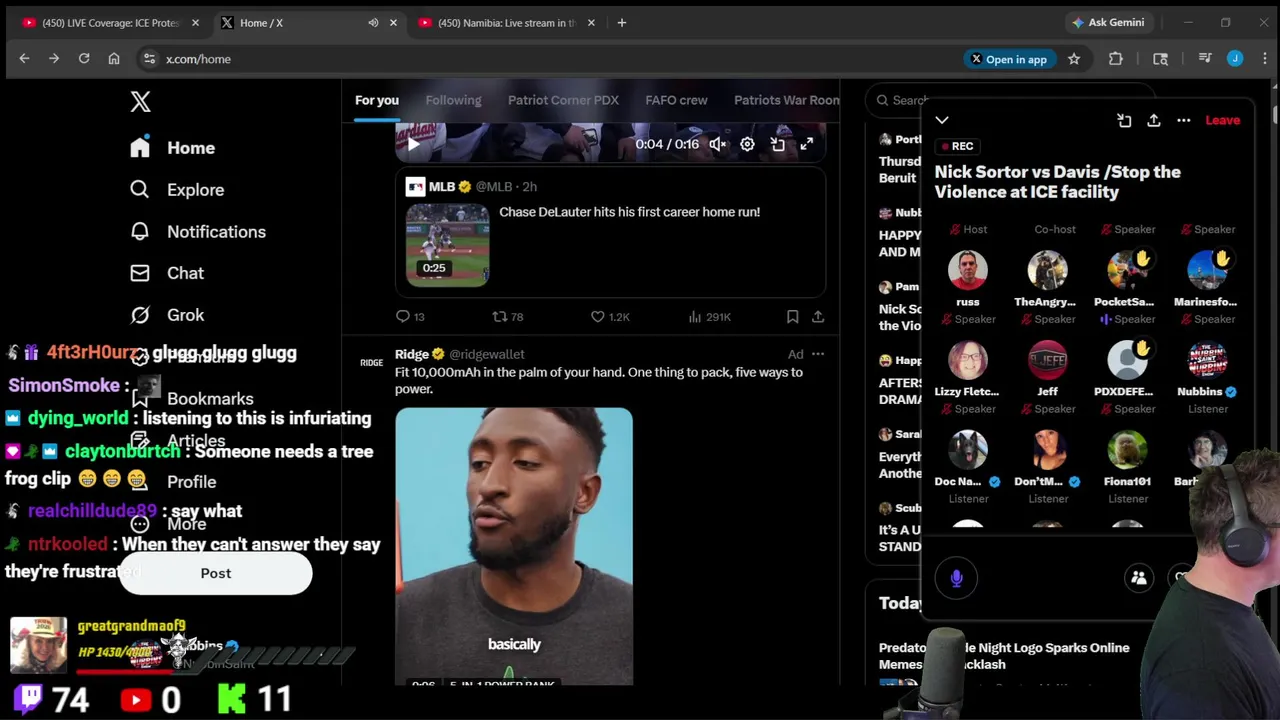The height and width of the screenshot is (720, 1280).
Task: Open the browser extensions menu
Action: [1116, 59]
